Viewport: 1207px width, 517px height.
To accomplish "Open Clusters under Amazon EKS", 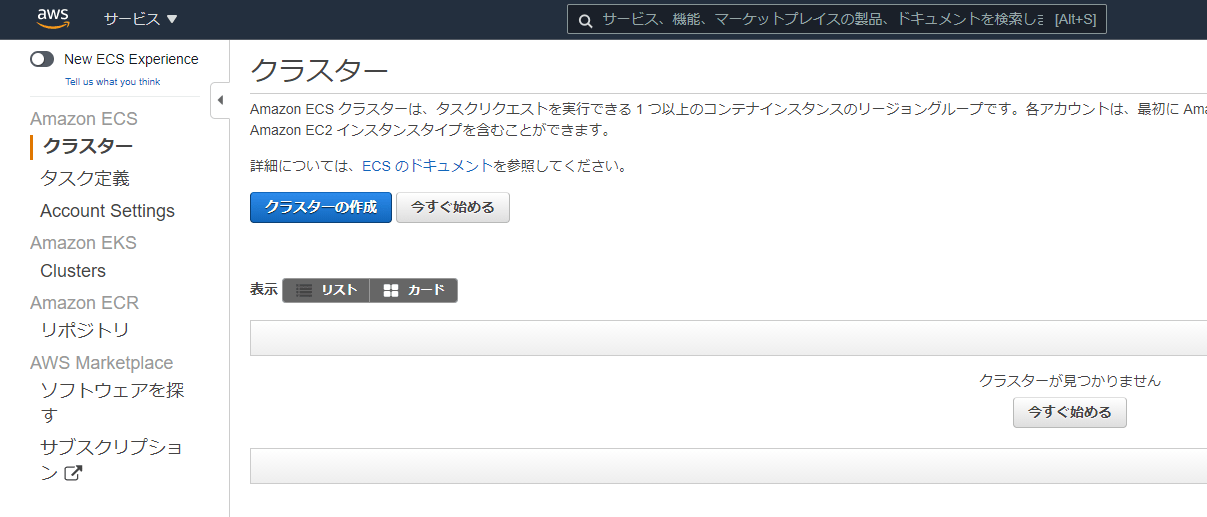I will pos(73,271).
